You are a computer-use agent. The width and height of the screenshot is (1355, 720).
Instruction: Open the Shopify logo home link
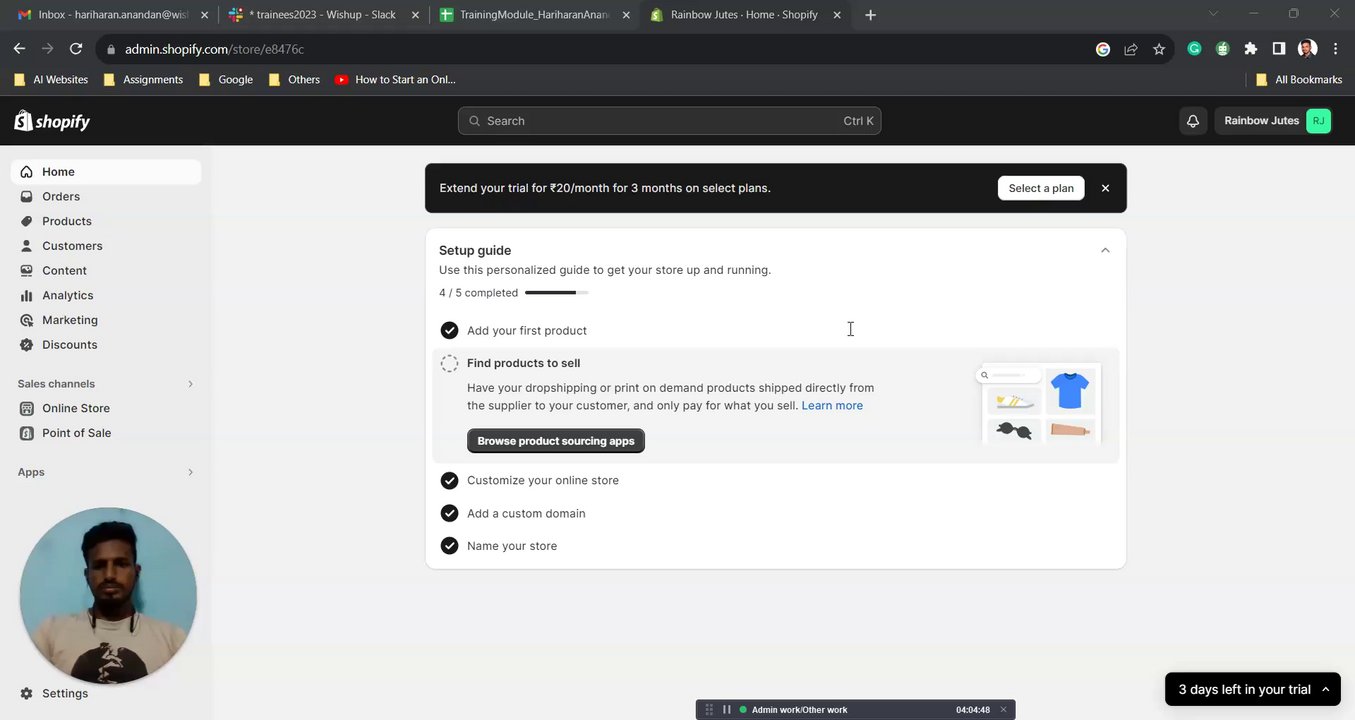pyautogui.click(x=52, y=121)
